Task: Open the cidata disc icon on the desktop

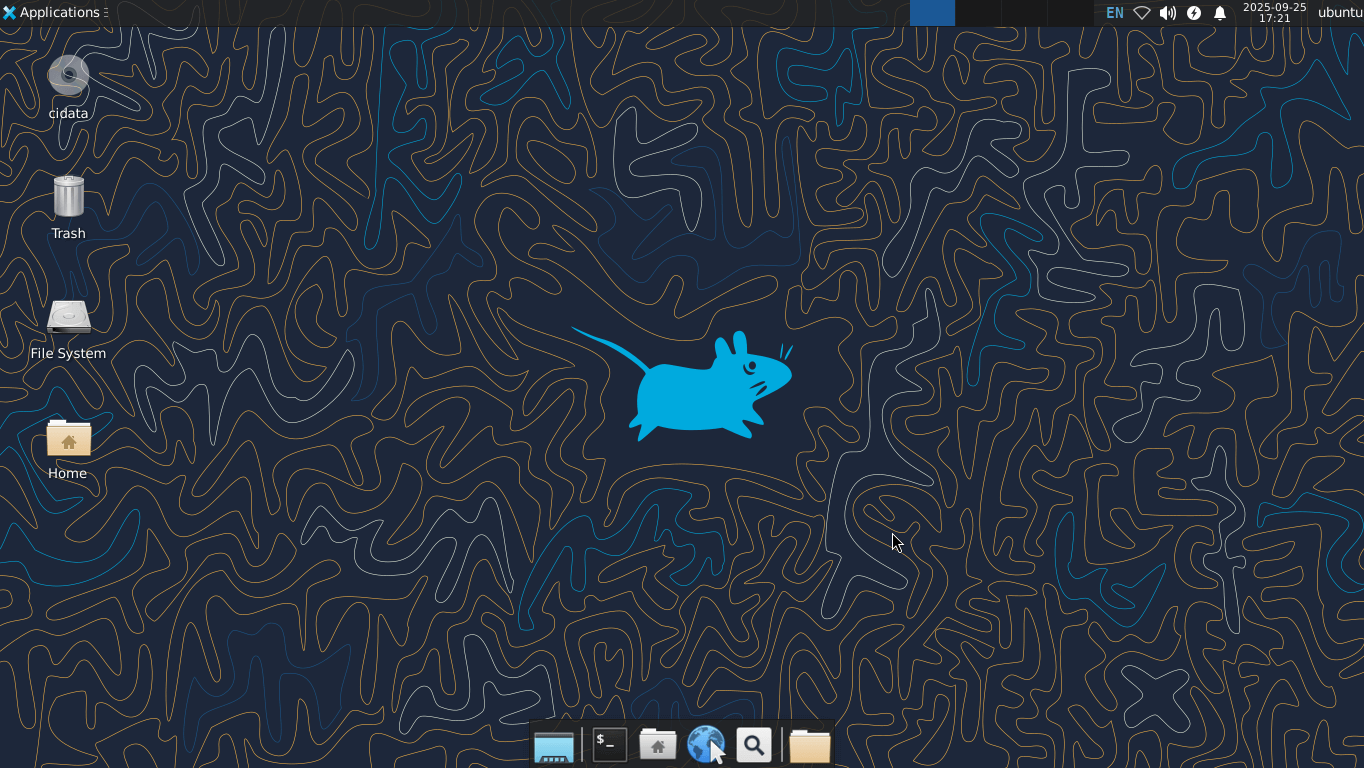Action: (x=68, y=78)
